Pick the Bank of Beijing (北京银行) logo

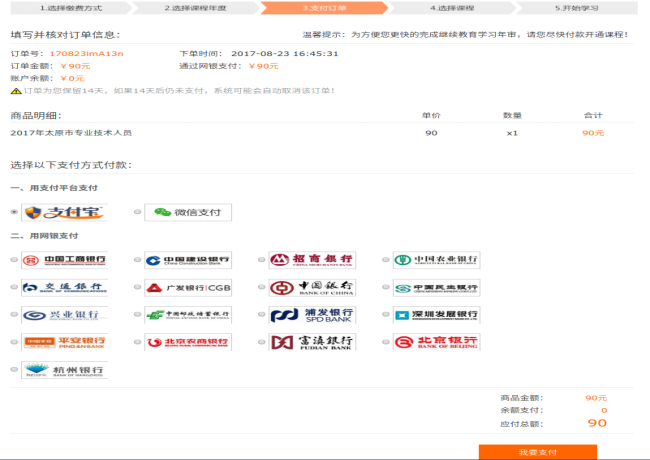point(436,343)
